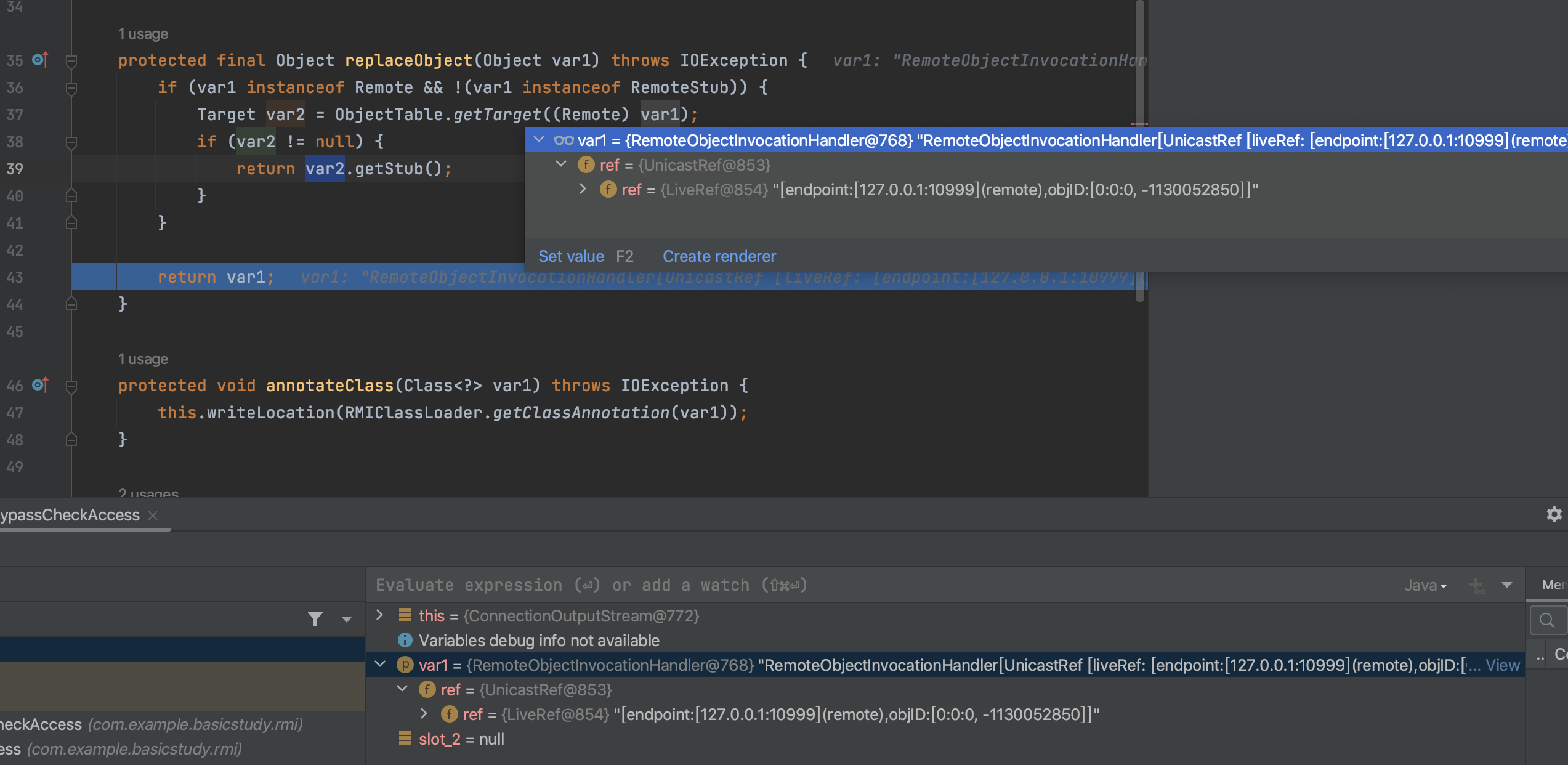
Task: Open debugger settings gear icon
Action: click(1554, 514)
